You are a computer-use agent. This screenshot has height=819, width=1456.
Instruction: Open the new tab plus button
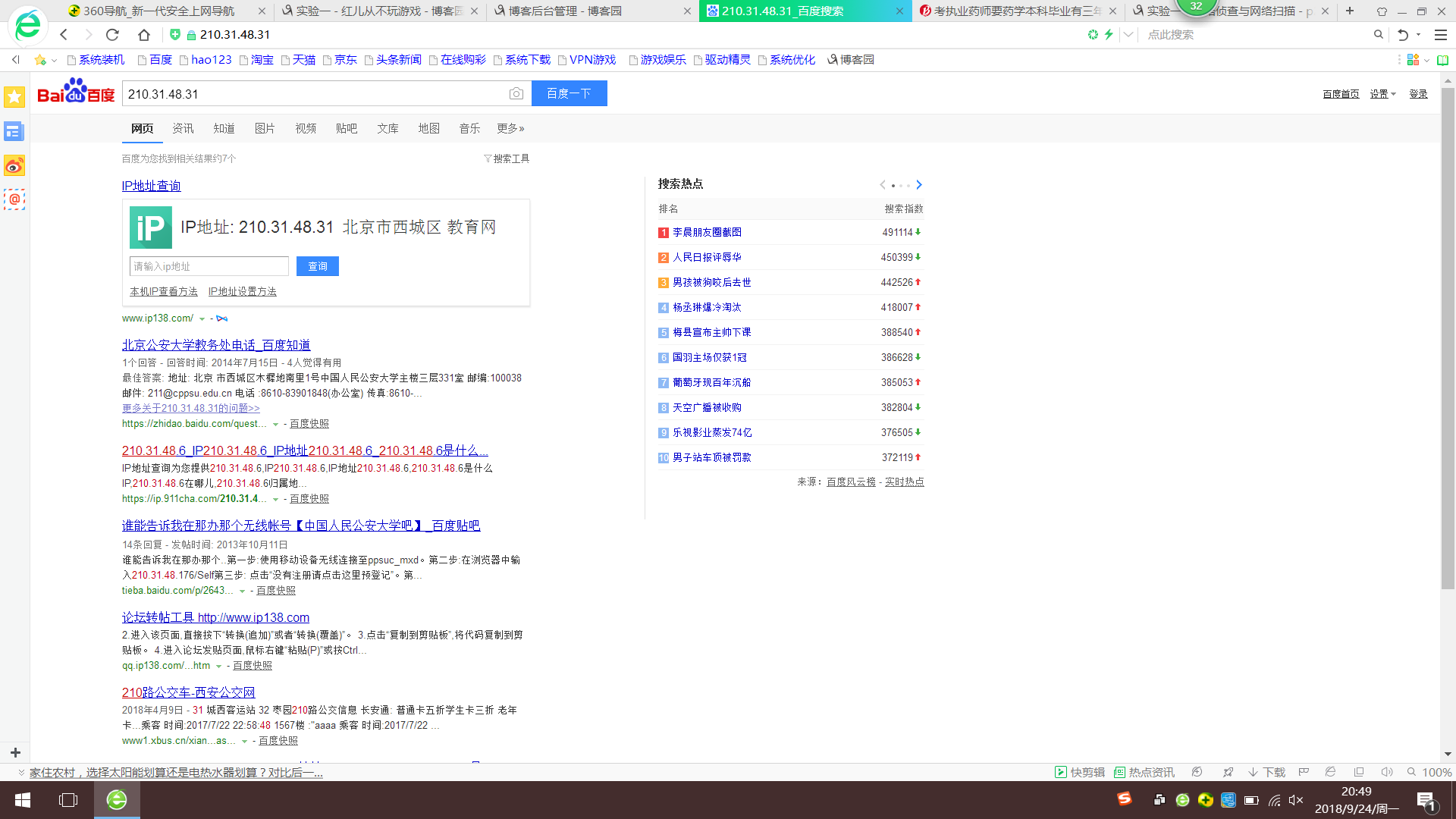point(1350,11)
